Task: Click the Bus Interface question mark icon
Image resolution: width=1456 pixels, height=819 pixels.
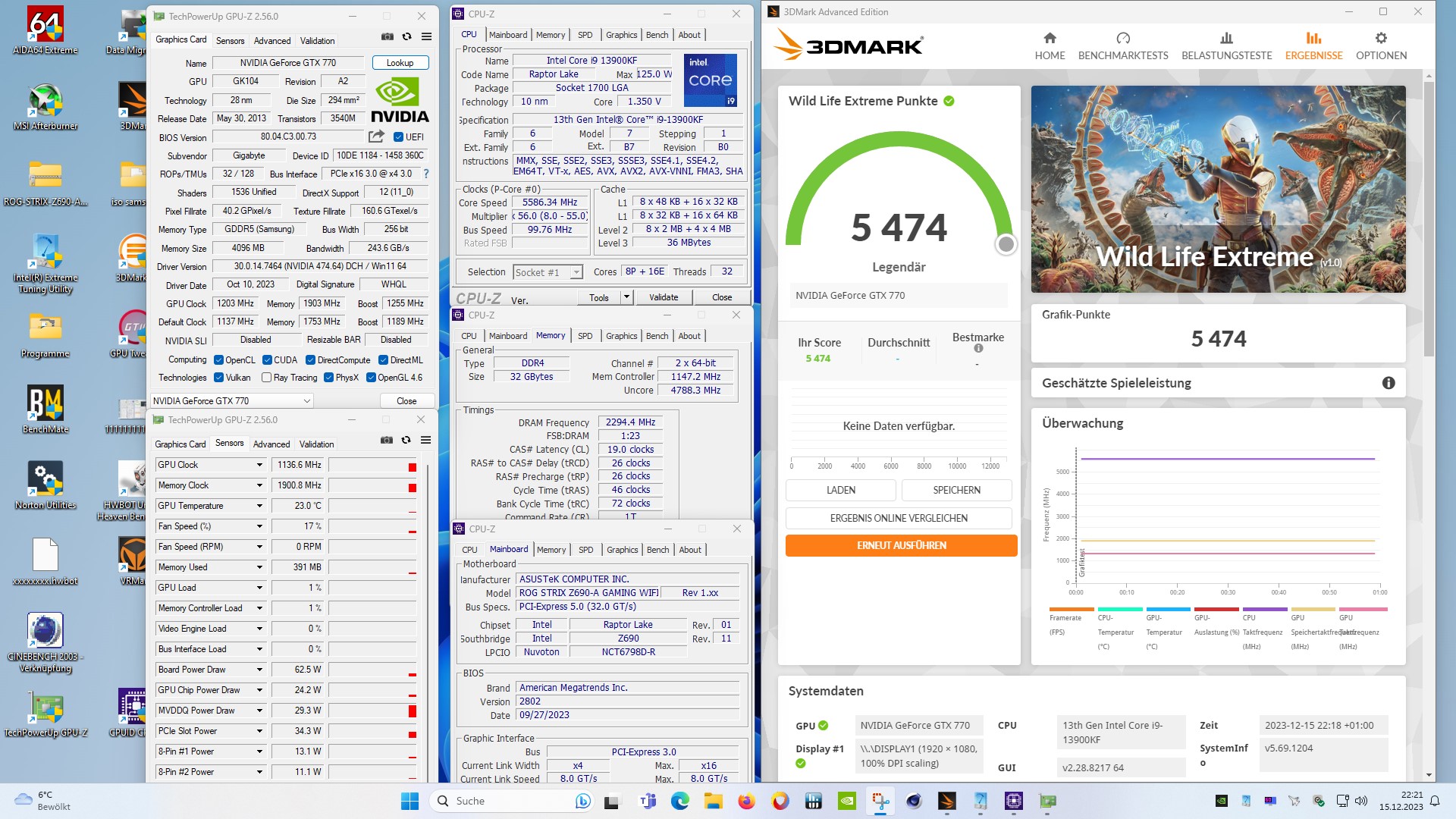Action: pyautogui.click(x=426, y=174)
